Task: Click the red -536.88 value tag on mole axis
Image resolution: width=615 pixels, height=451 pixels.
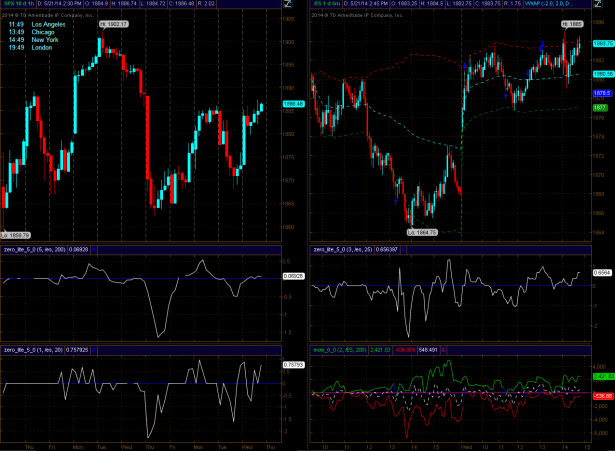Action: coord(602,397)
